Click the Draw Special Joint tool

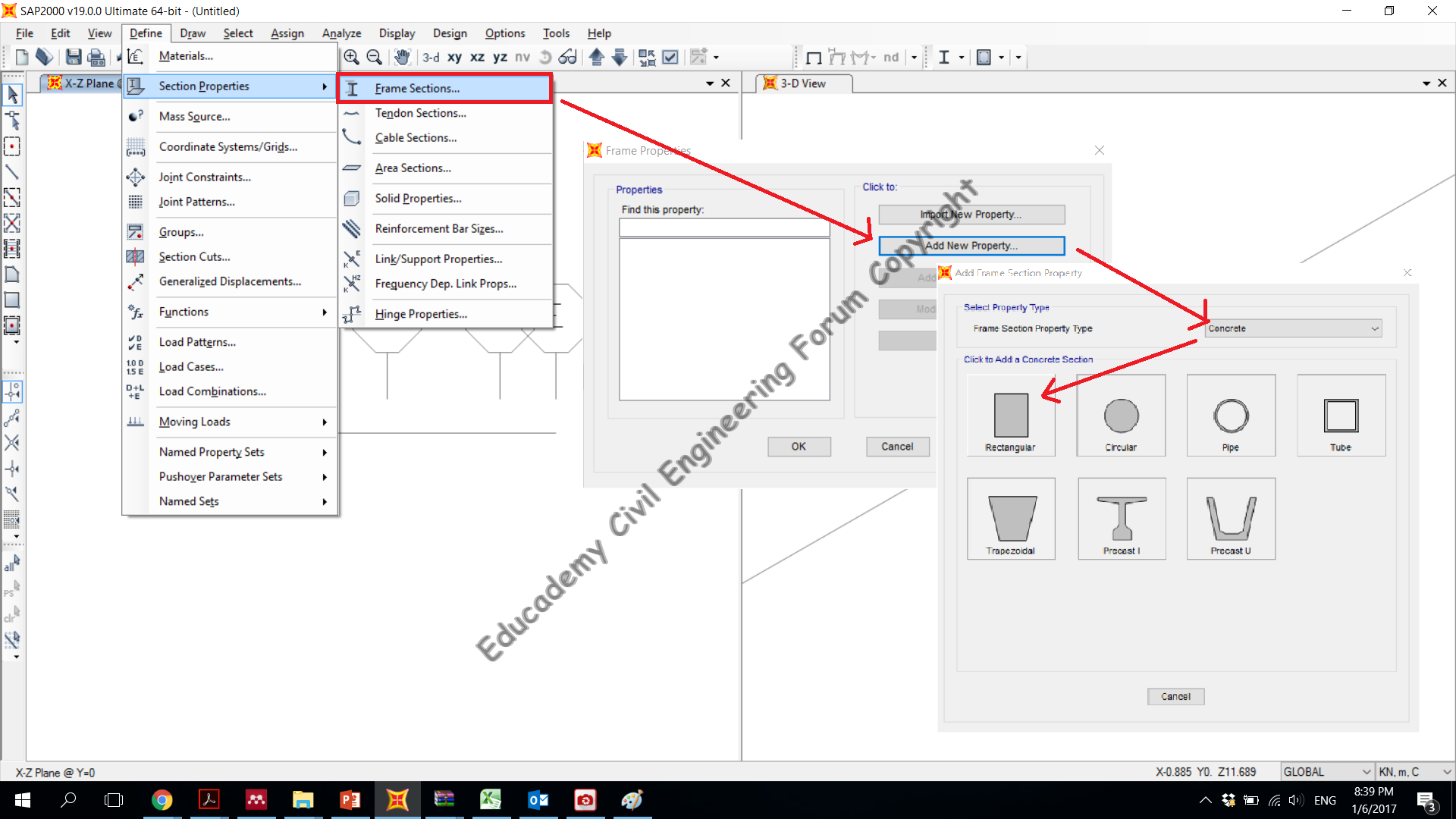(12, 146)
